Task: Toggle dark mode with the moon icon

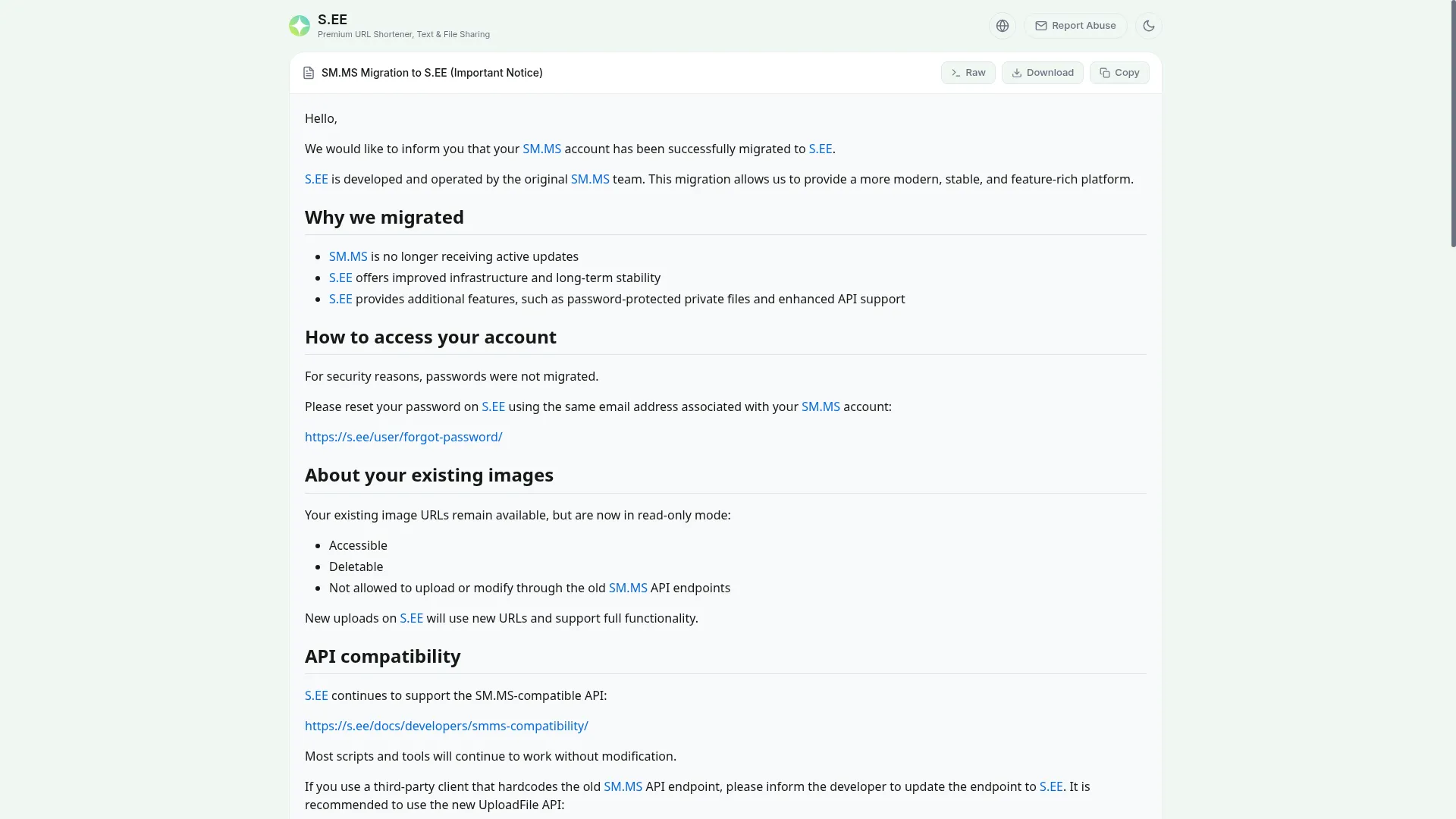Action: point(1149,26)
